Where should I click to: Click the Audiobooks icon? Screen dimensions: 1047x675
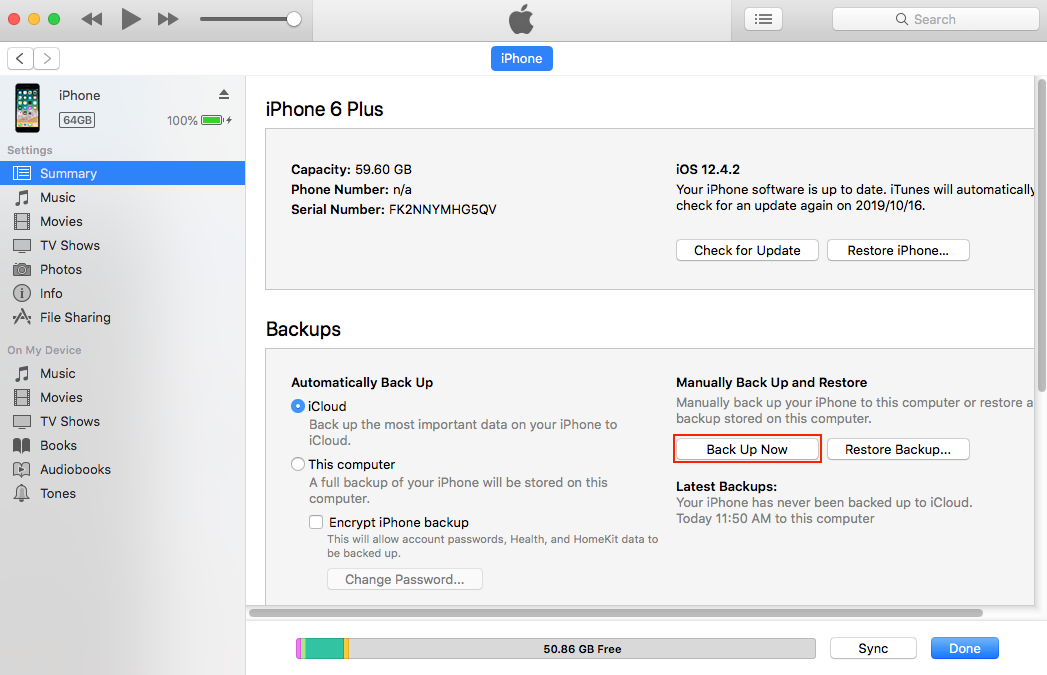[x=22, y=470]
